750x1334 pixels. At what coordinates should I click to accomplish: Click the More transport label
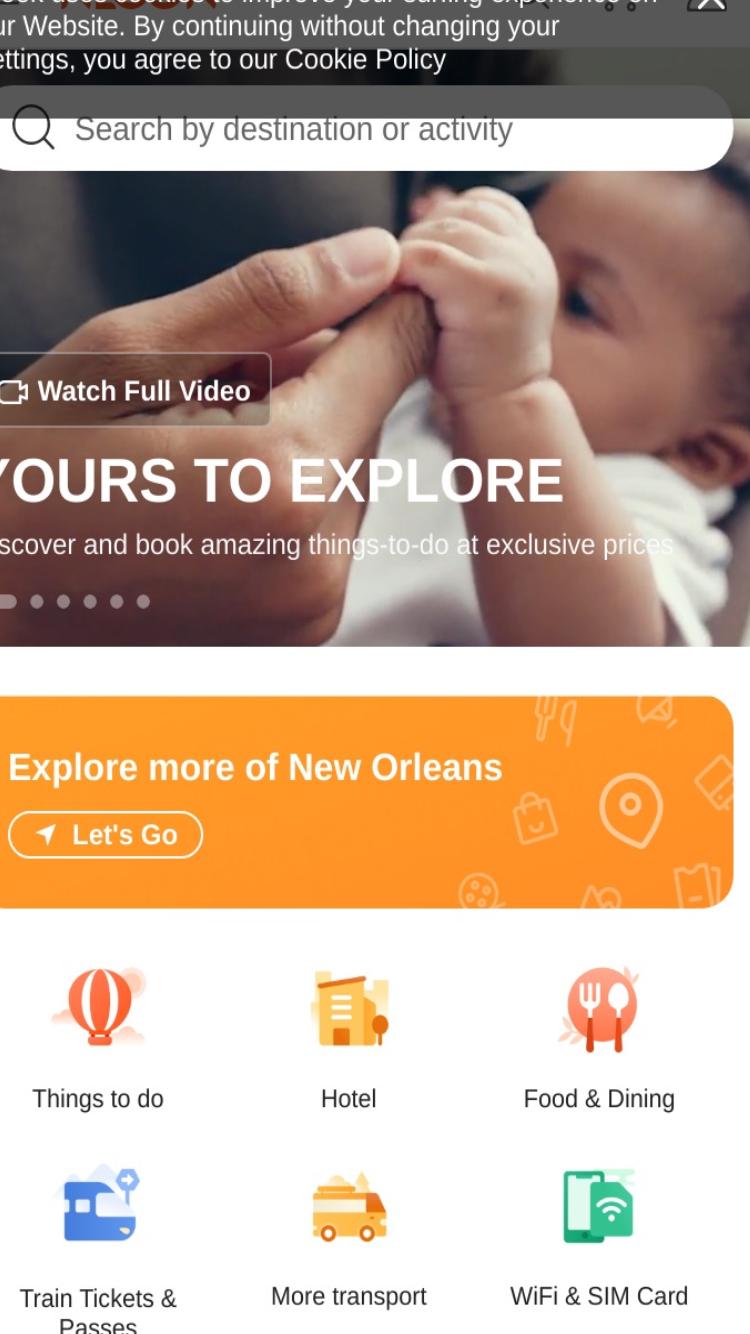[x=349, y=1296]
